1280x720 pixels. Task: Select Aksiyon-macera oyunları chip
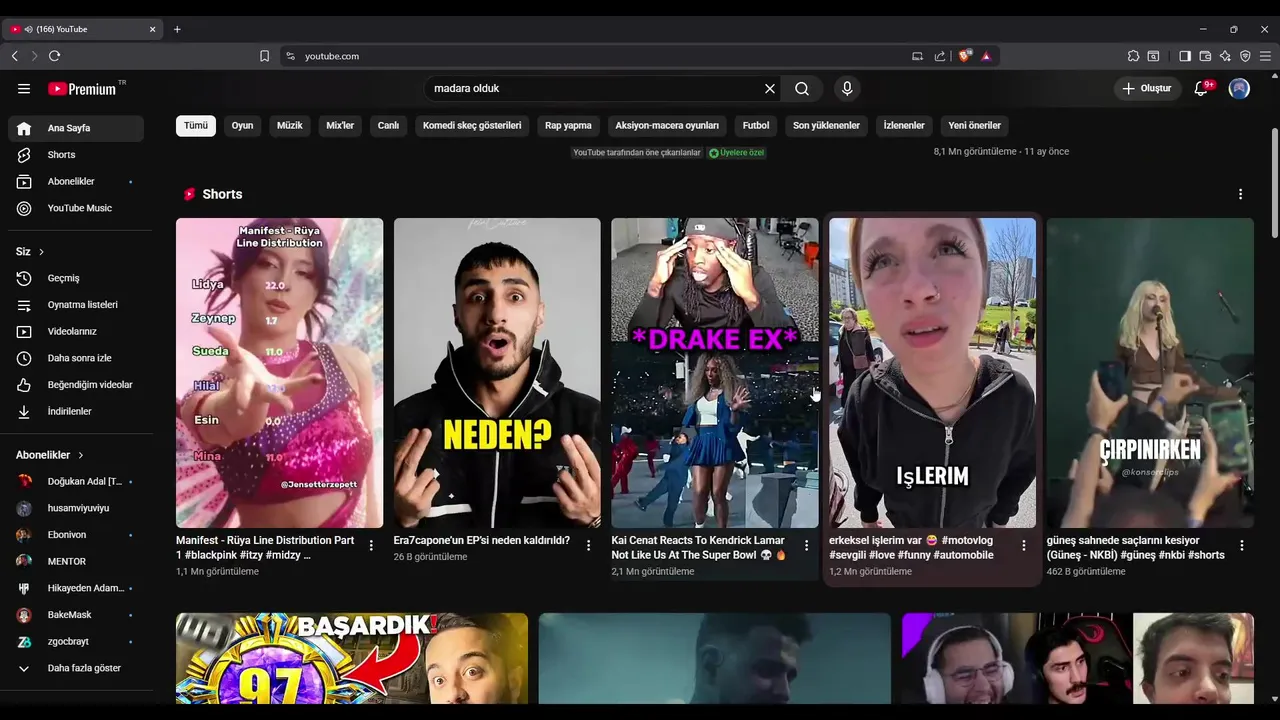point(667,126)
